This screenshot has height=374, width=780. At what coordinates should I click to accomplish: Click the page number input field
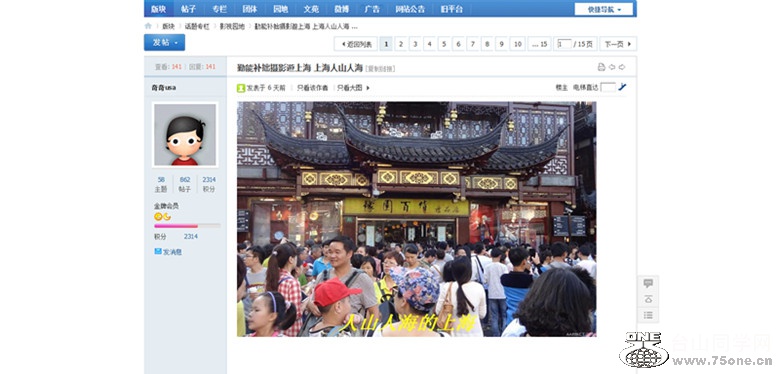pos(563,44)
